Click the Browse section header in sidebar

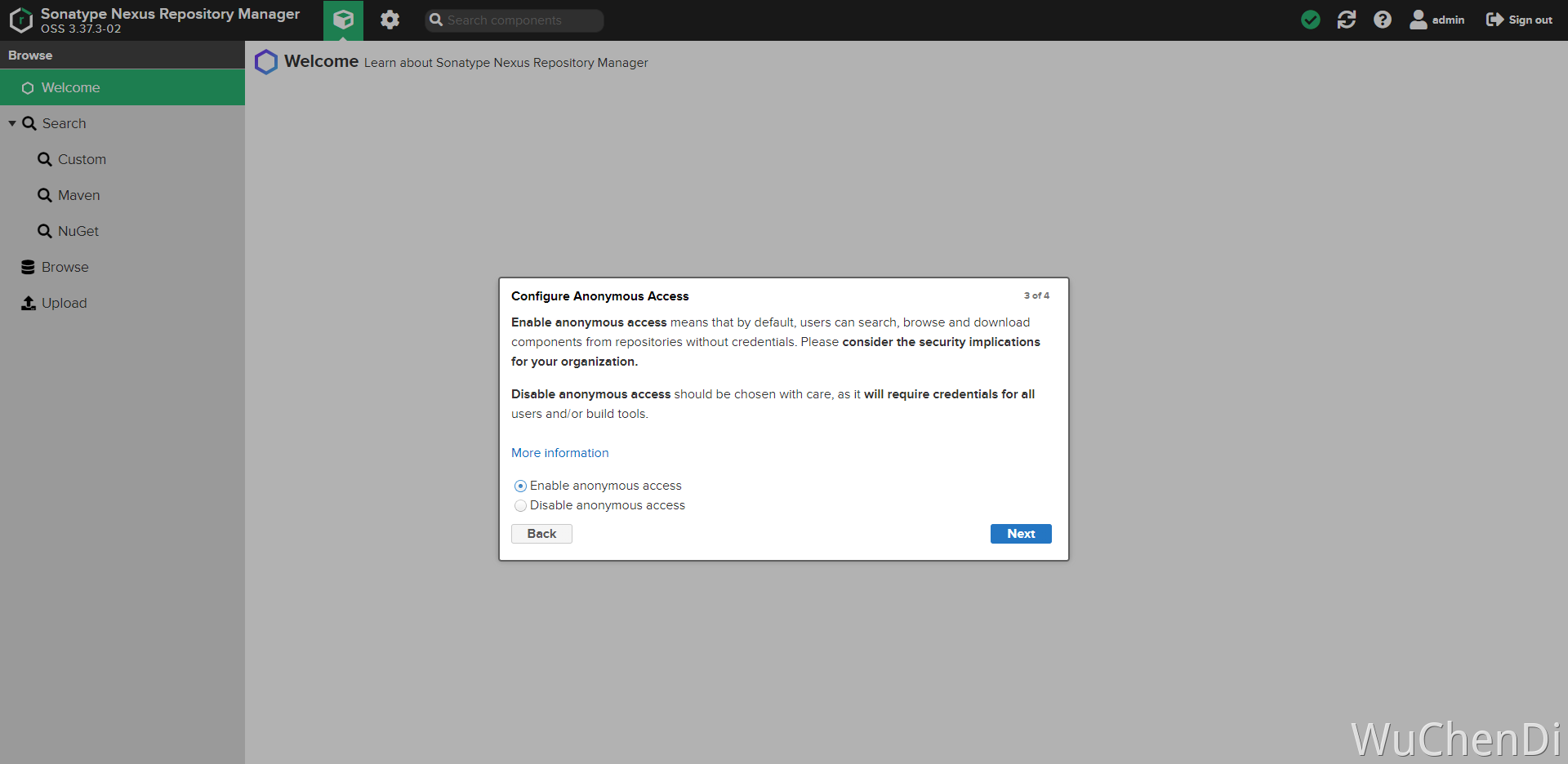pyautogui.click(x=122, y=56)
